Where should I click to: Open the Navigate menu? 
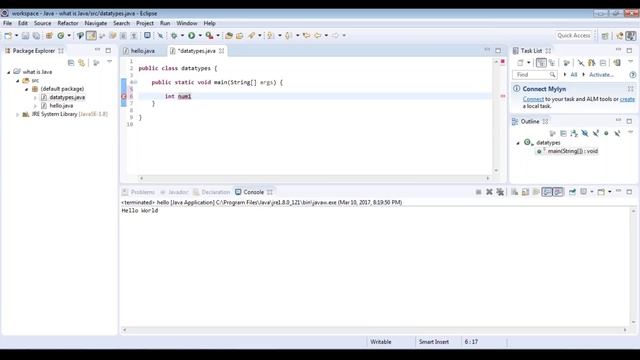coord(96,23)
